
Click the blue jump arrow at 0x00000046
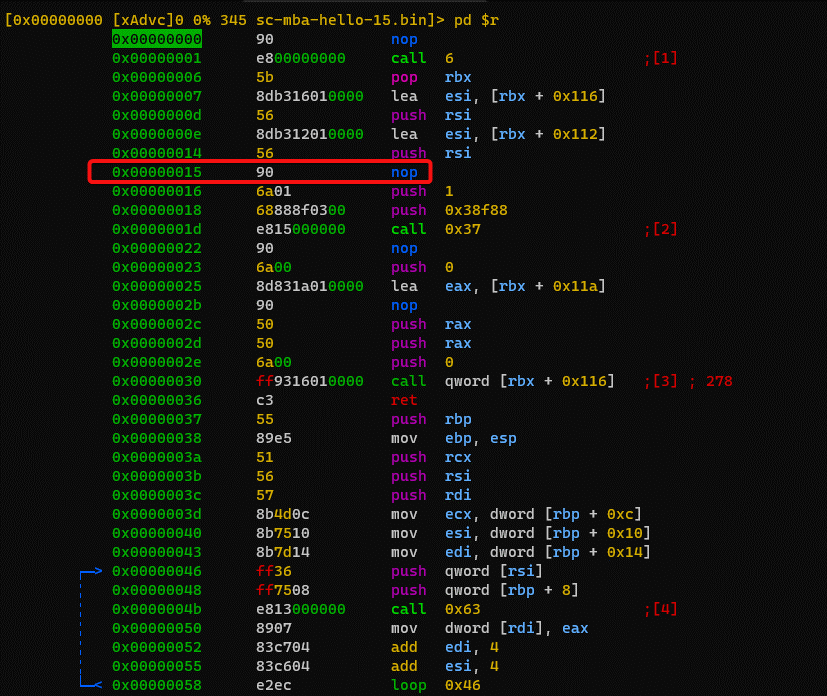tap(91, 571)
